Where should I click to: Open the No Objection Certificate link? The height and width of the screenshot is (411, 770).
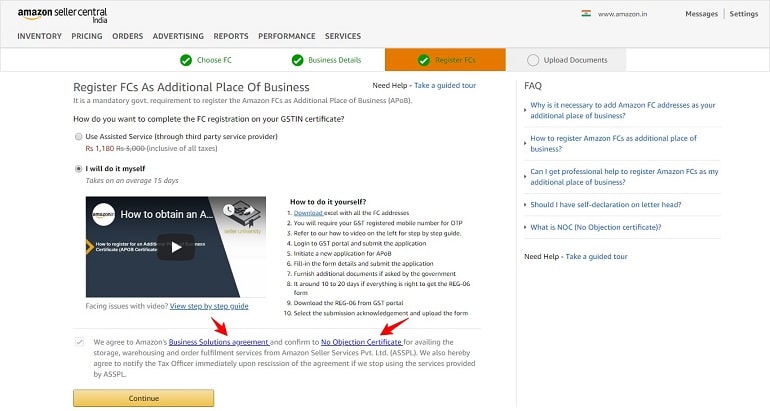[x=361, y=342]
